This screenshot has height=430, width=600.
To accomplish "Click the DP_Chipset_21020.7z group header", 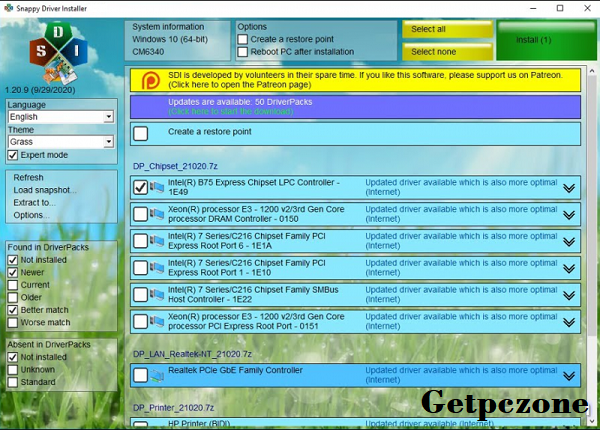I will (175, 166).
